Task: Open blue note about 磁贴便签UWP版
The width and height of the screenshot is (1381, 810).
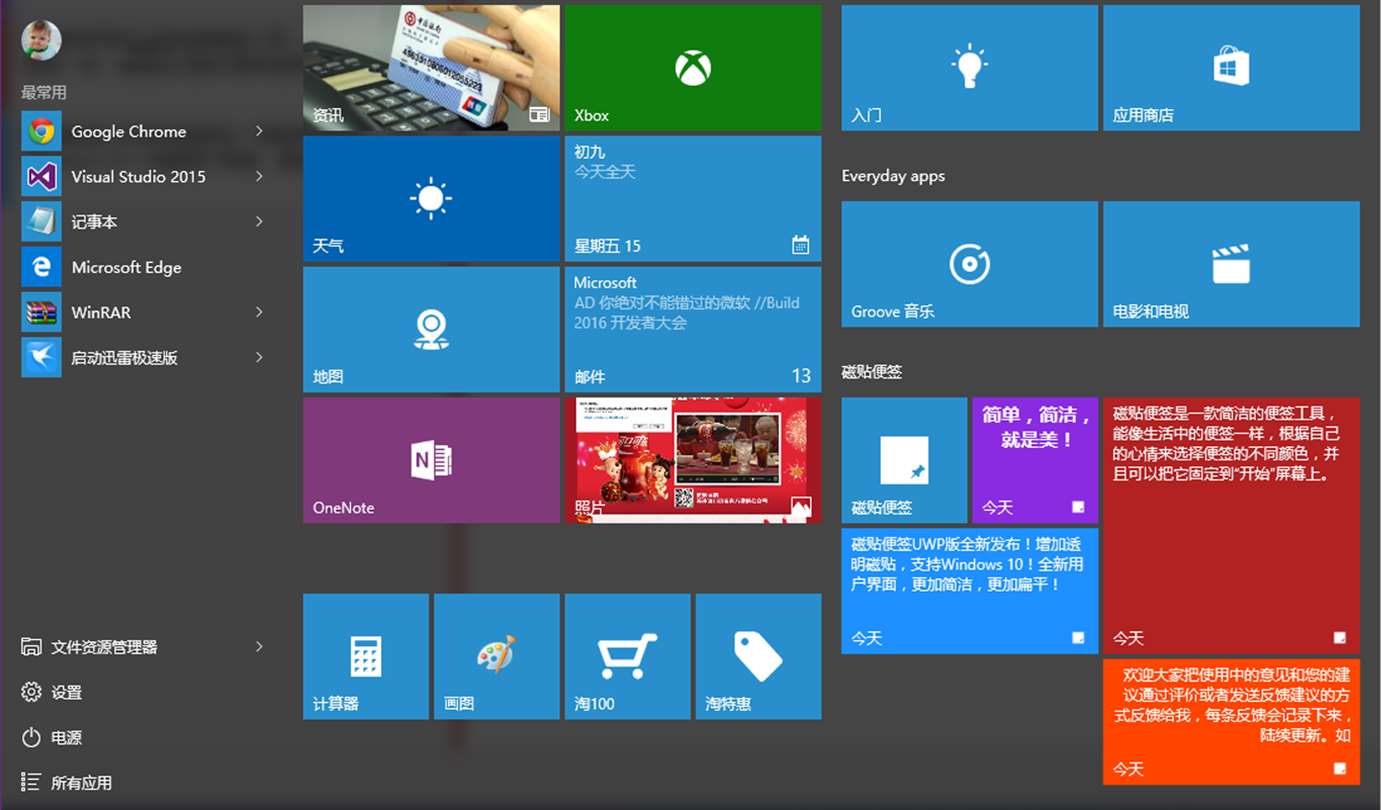Action: click(970, 591)
